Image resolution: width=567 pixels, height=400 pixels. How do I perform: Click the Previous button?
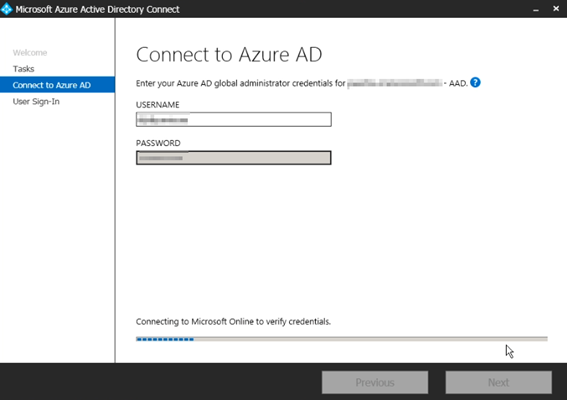coord(375,382)
